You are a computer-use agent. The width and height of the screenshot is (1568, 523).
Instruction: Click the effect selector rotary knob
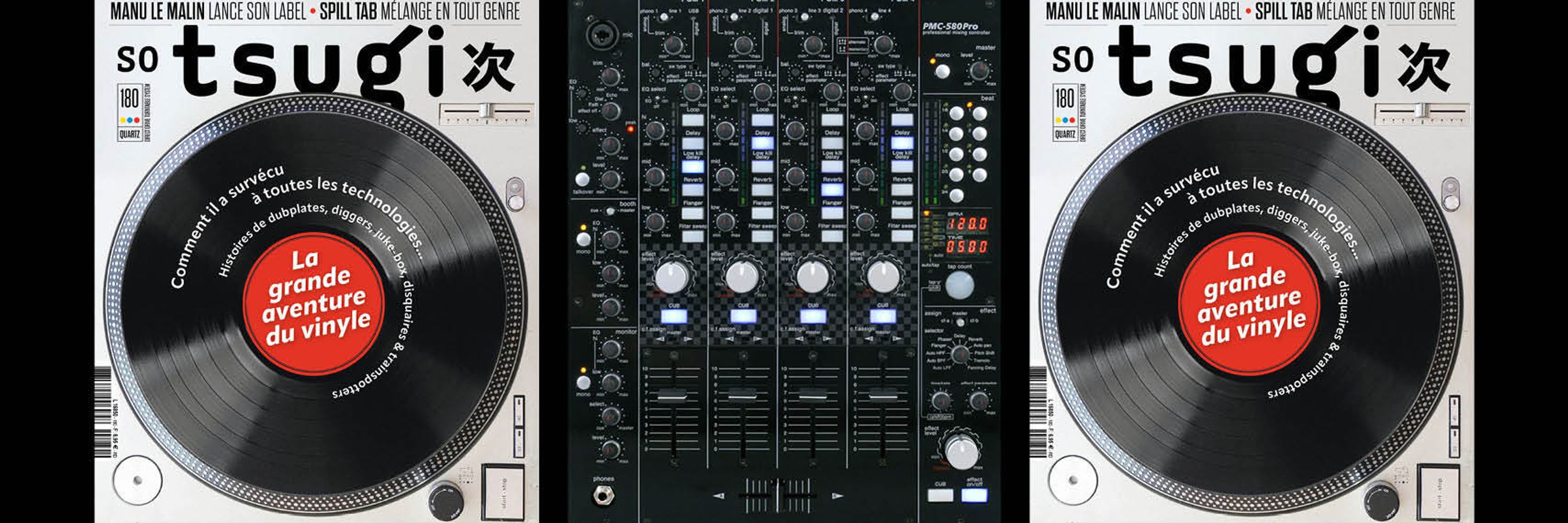(x=960, y=354)
